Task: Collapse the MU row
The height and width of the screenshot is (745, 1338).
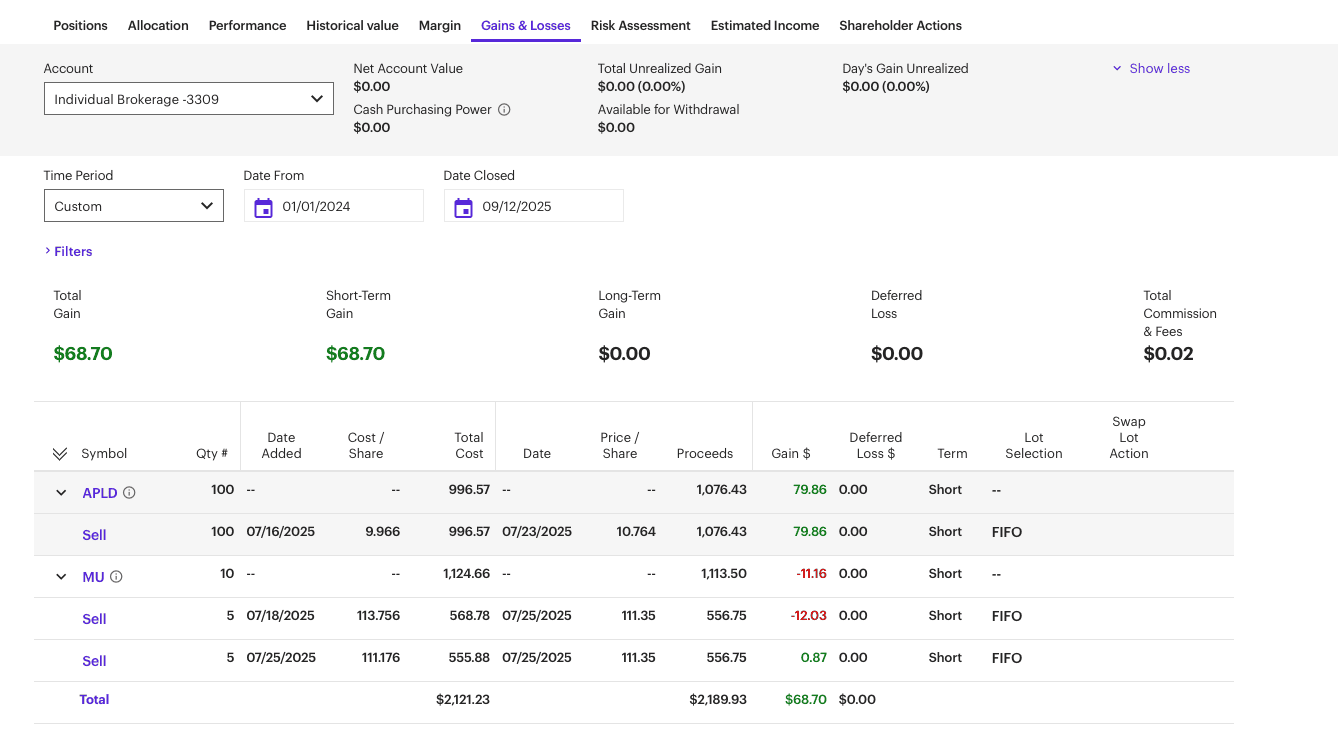Action: 61,577
